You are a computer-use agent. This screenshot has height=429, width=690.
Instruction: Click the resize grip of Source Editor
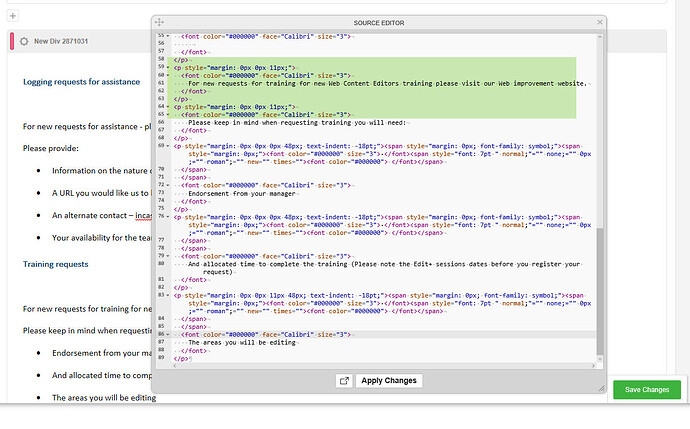tap(601, 388)
